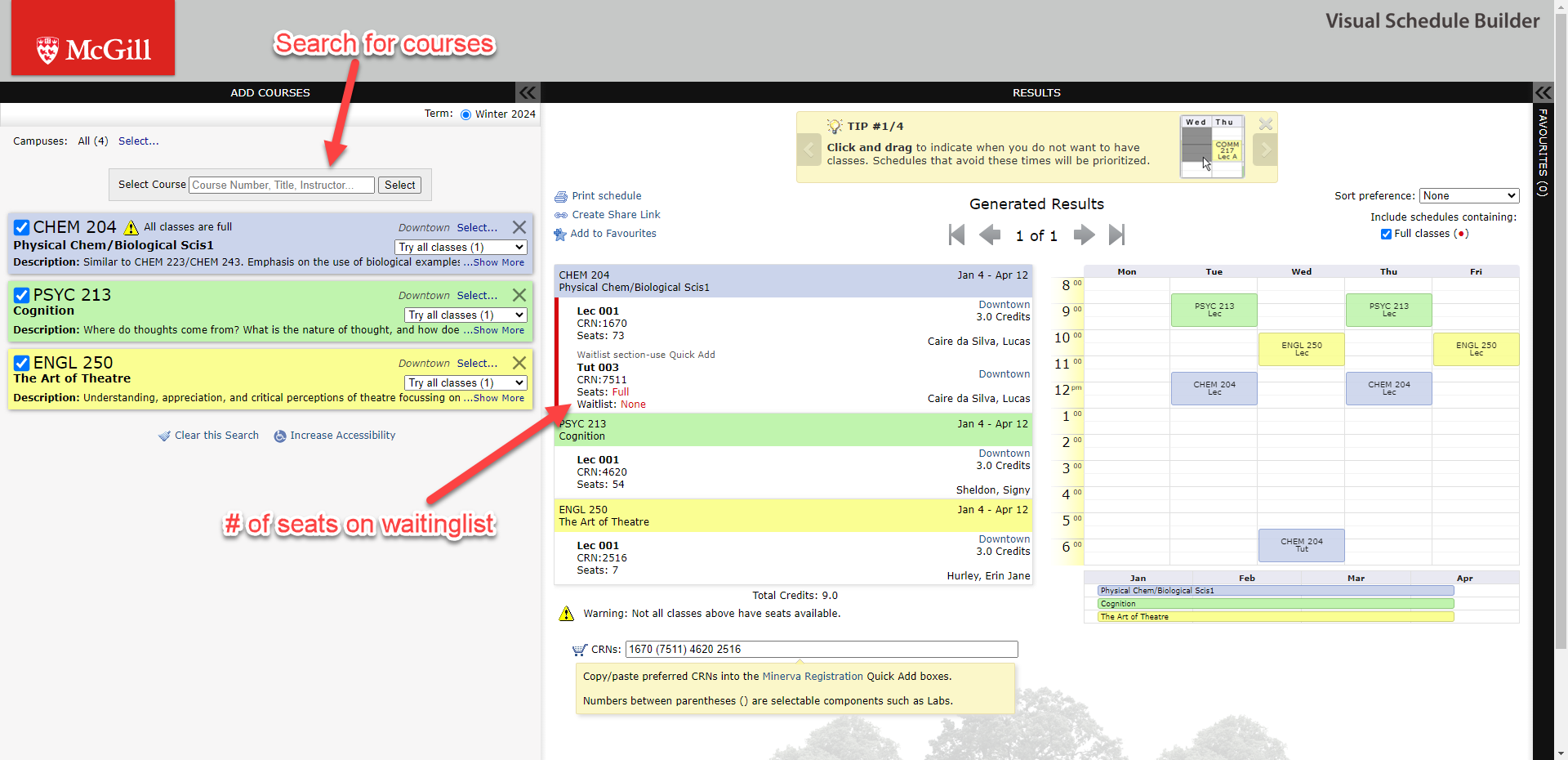The height and width of the screenshot is (760, 1568).
Task: Open the Campuses Select... link
Action: 139,141
